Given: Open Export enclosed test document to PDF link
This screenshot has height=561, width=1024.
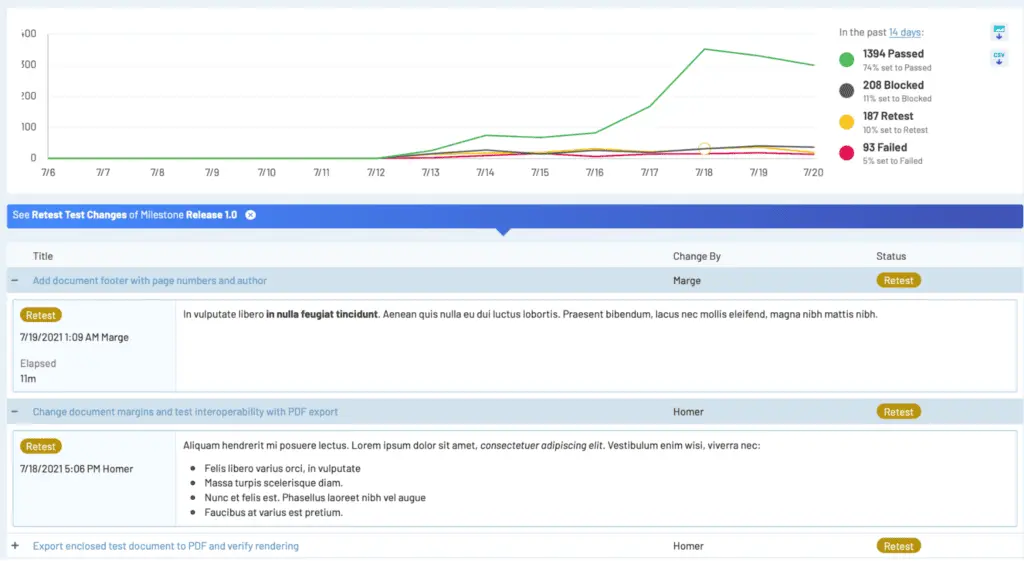Looking at the screenshot, I should [x=165, y=545].
